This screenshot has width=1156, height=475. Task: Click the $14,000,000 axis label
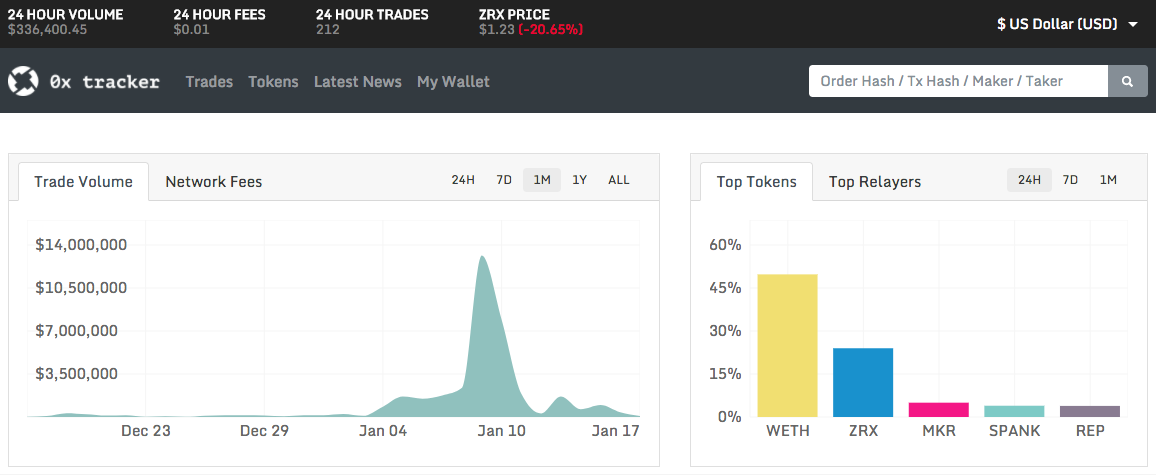click(x=81, y=244)
